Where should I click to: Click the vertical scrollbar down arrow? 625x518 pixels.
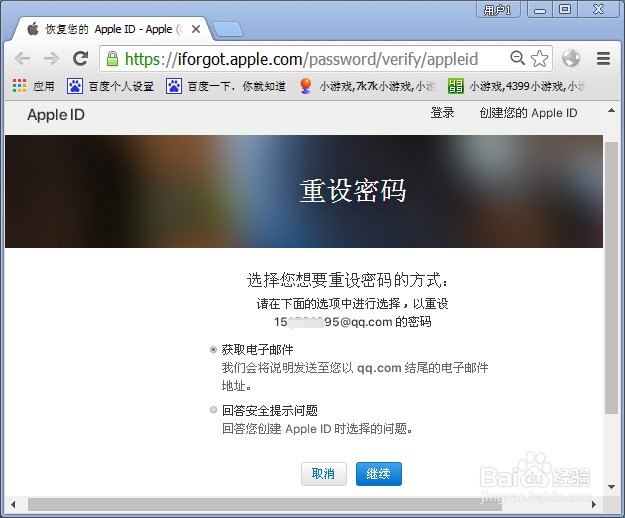point(611,487)
